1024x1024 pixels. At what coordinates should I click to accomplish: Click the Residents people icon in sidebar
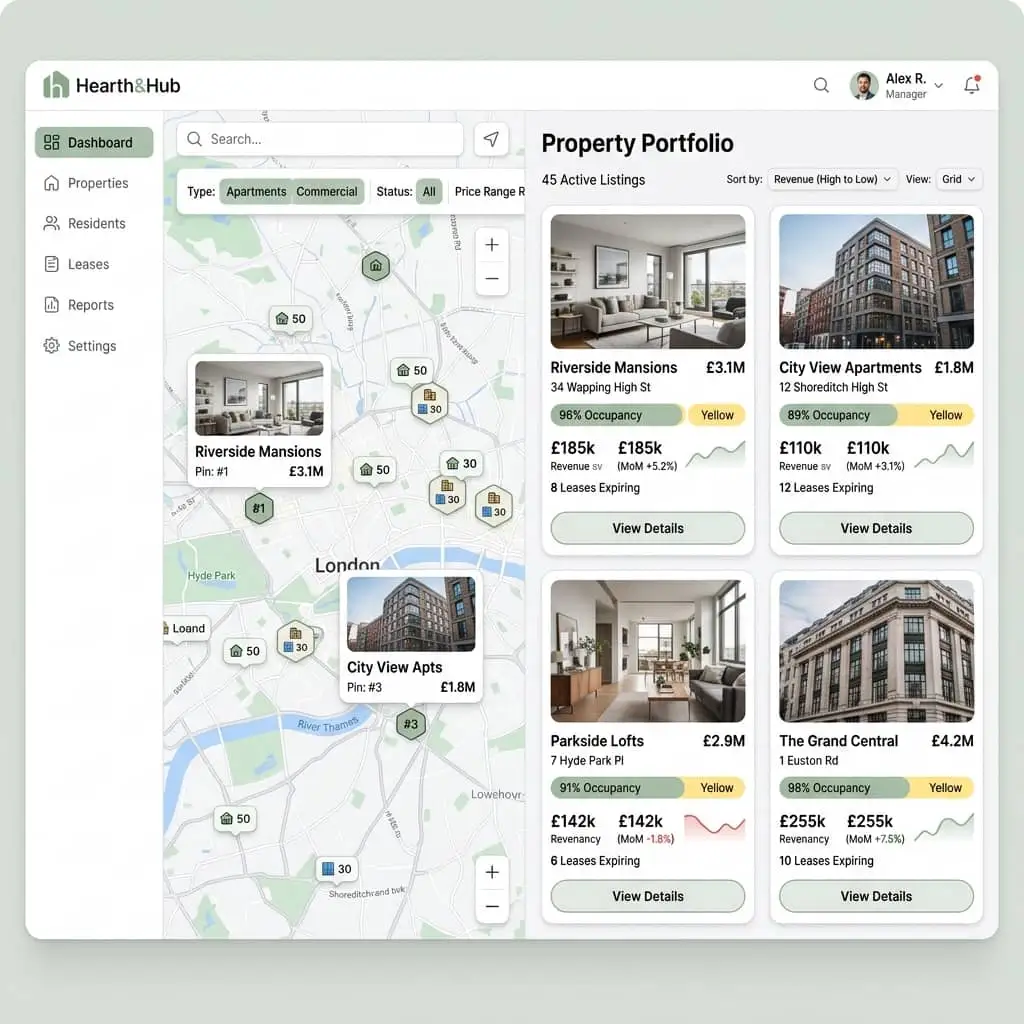[x=52, y=223]
